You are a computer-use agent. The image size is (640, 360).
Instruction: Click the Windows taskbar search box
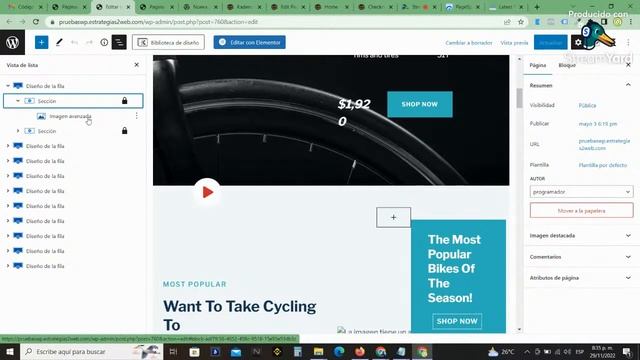click(x=91, y=351)
